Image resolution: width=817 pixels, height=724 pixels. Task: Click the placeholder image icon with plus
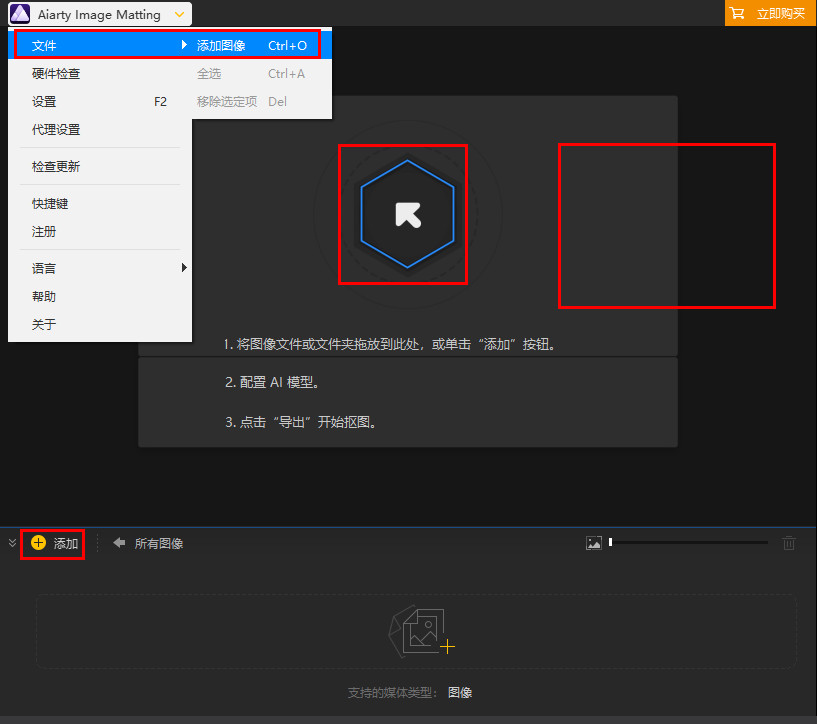(x=420, y=630)
